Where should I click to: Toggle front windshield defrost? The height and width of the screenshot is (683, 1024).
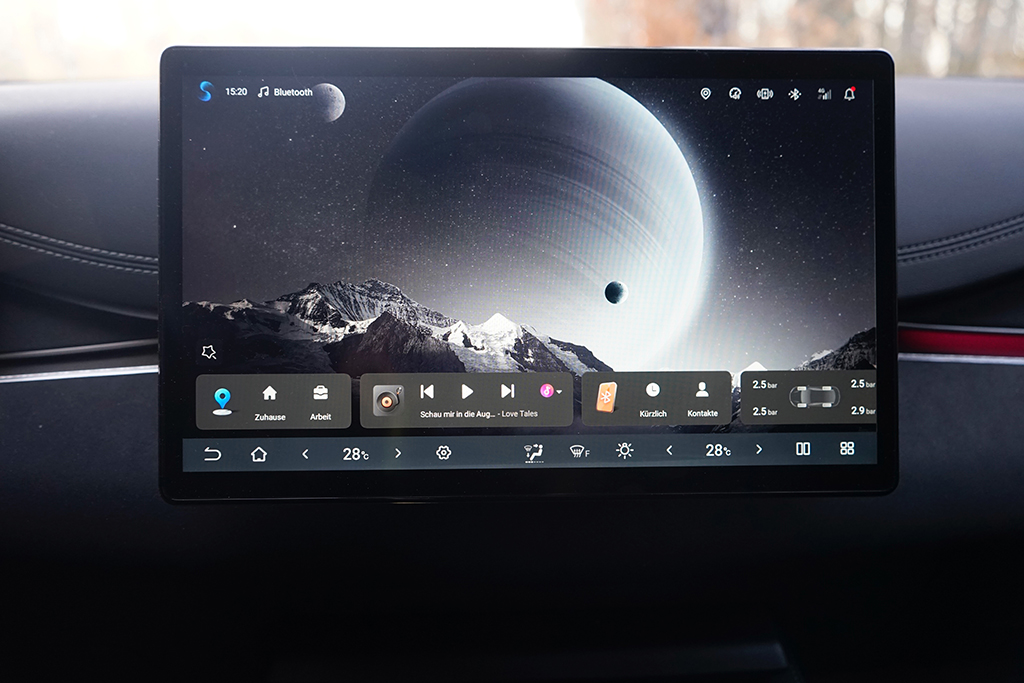pos(579,452)
